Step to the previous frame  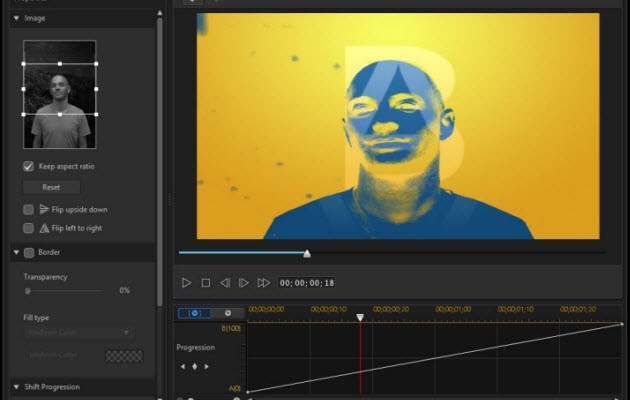225,283
